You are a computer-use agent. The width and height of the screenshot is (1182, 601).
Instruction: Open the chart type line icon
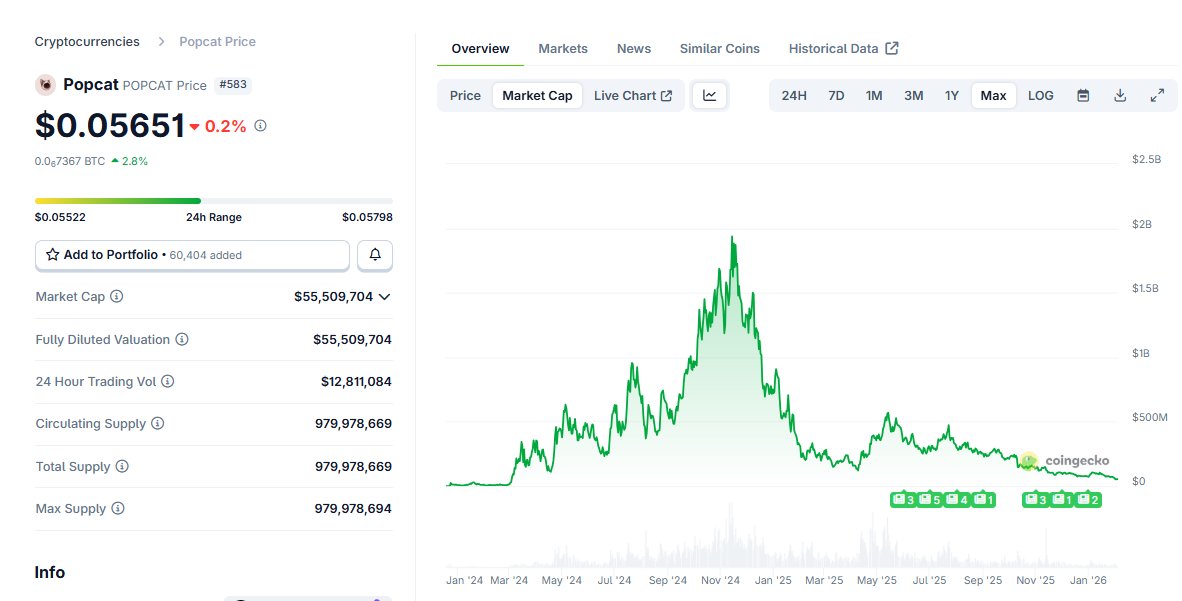(710, 96)
